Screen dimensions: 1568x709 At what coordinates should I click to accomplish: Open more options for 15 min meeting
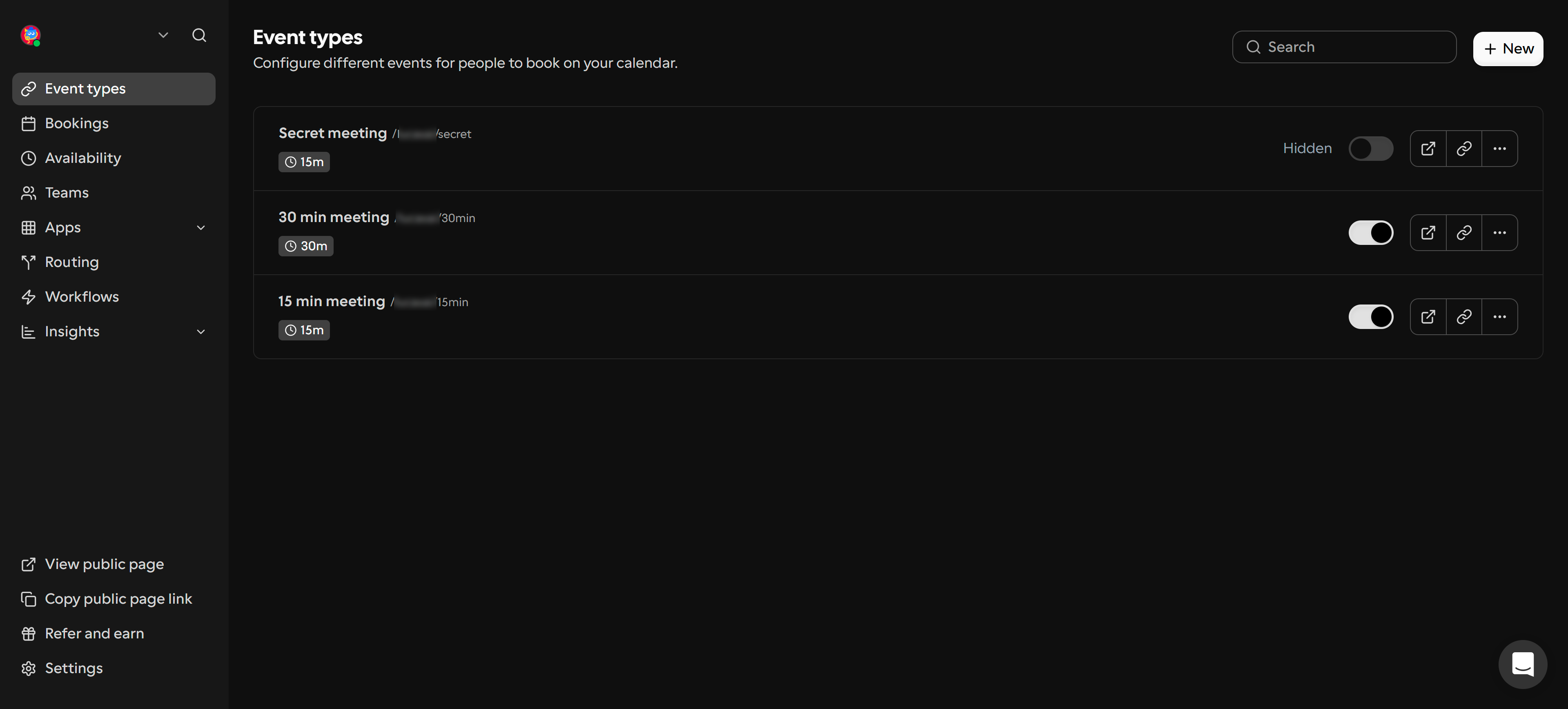pos(1499,316)
